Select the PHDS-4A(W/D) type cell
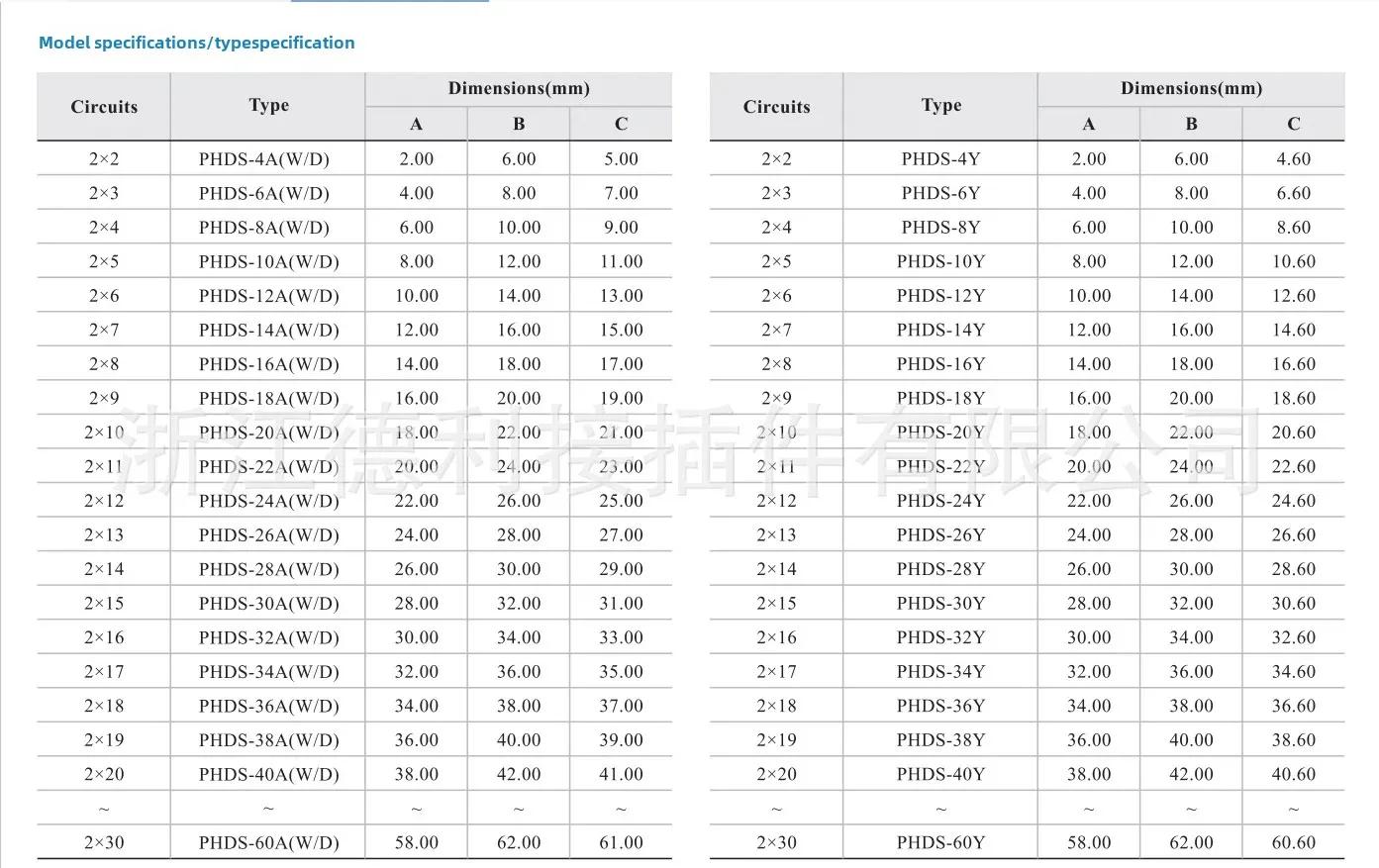 [x=264, y=158]
